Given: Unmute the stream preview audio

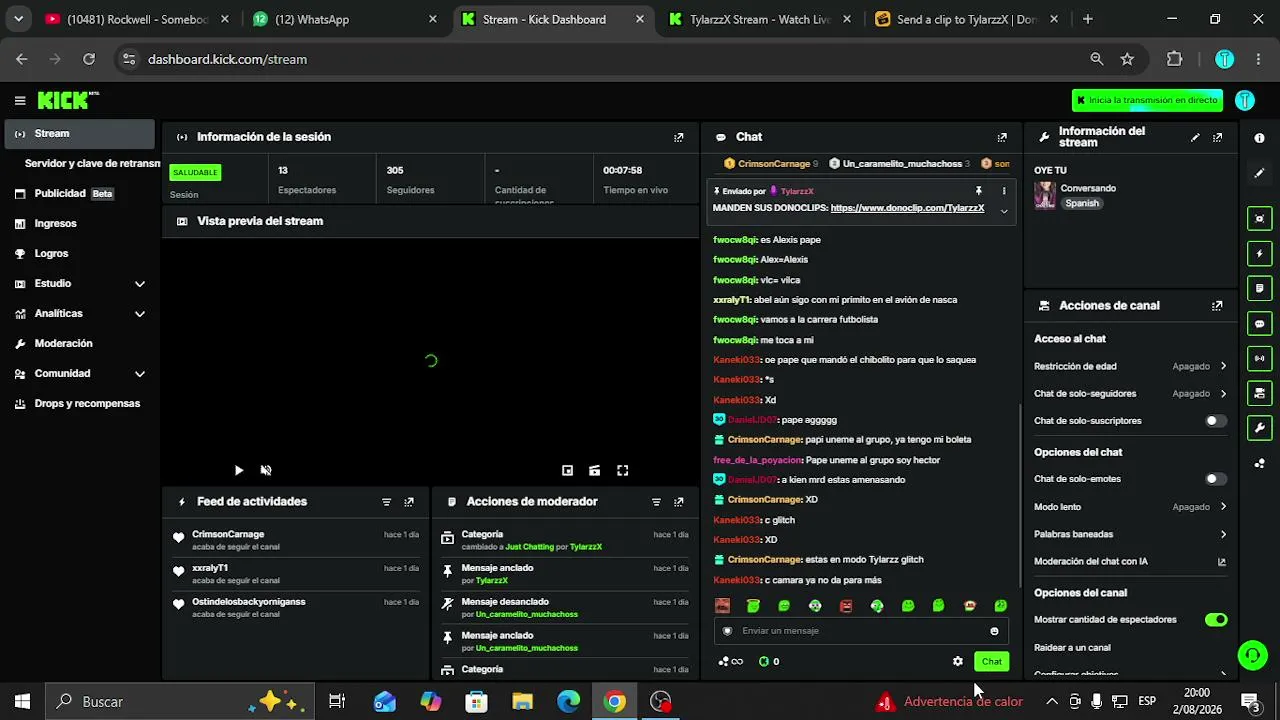Looking at the screenshot, I should (266, 470).
